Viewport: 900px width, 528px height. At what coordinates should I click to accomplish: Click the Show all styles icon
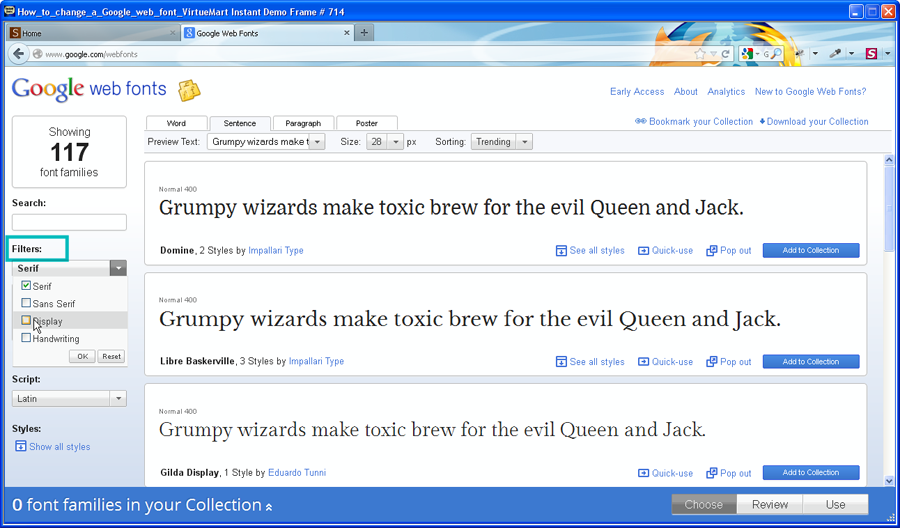tap(21, 447)
